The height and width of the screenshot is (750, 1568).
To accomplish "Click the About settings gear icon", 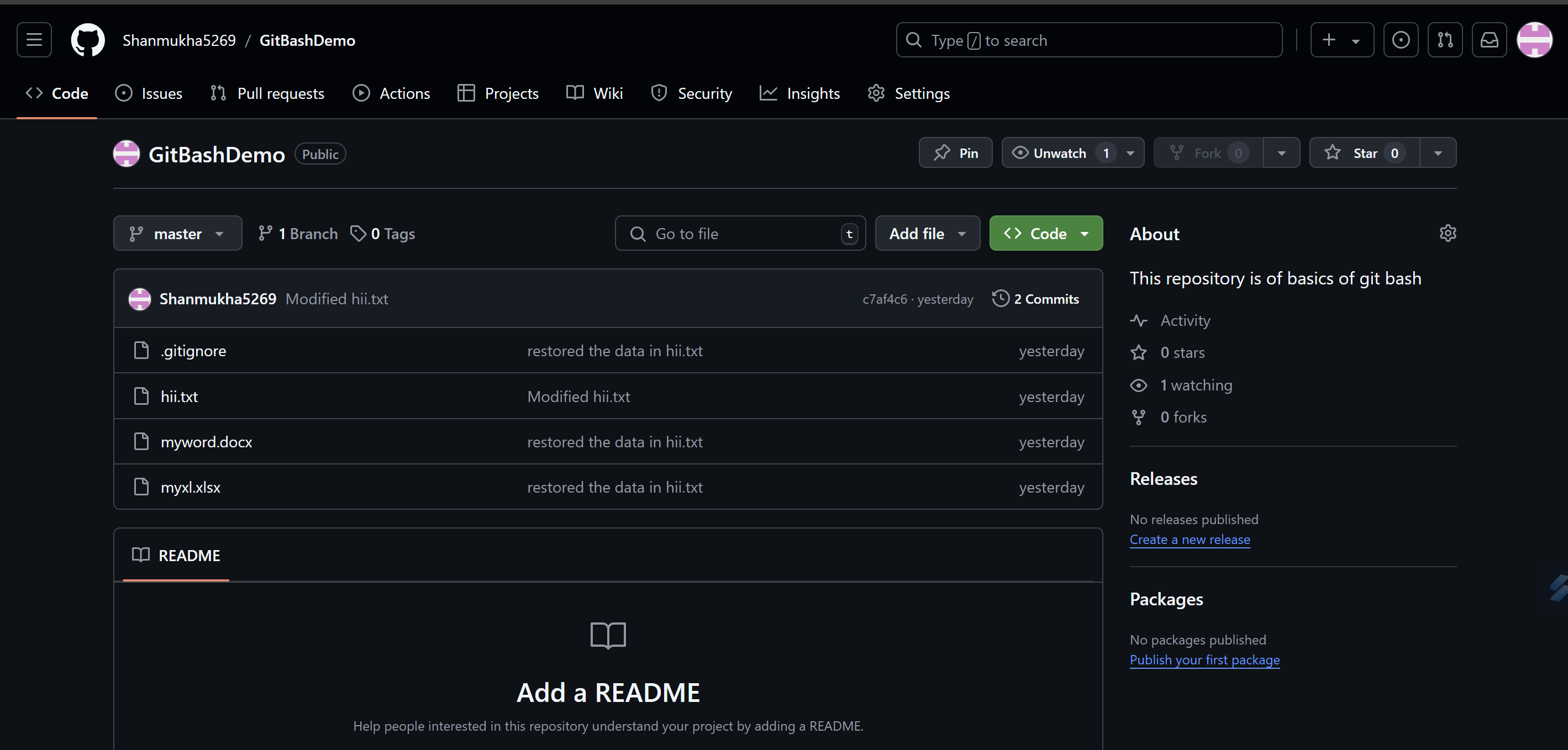I will [1448, 234].
